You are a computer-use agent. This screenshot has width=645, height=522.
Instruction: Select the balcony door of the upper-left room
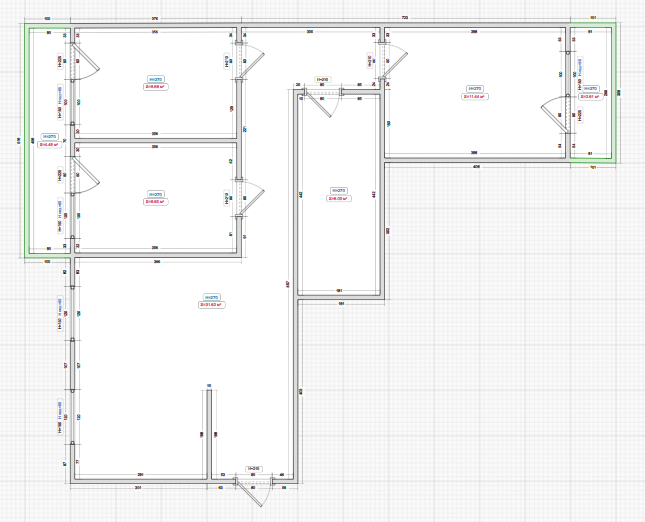click(x=85, y=62)
